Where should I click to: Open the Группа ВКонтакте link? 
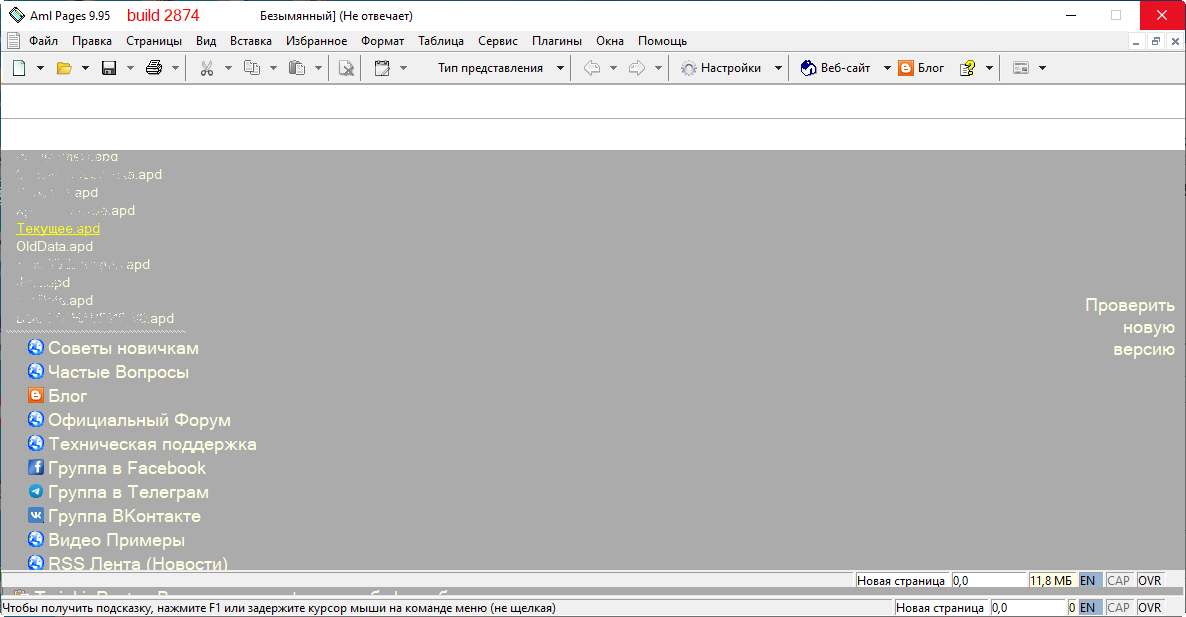click(x=124, y=516)
